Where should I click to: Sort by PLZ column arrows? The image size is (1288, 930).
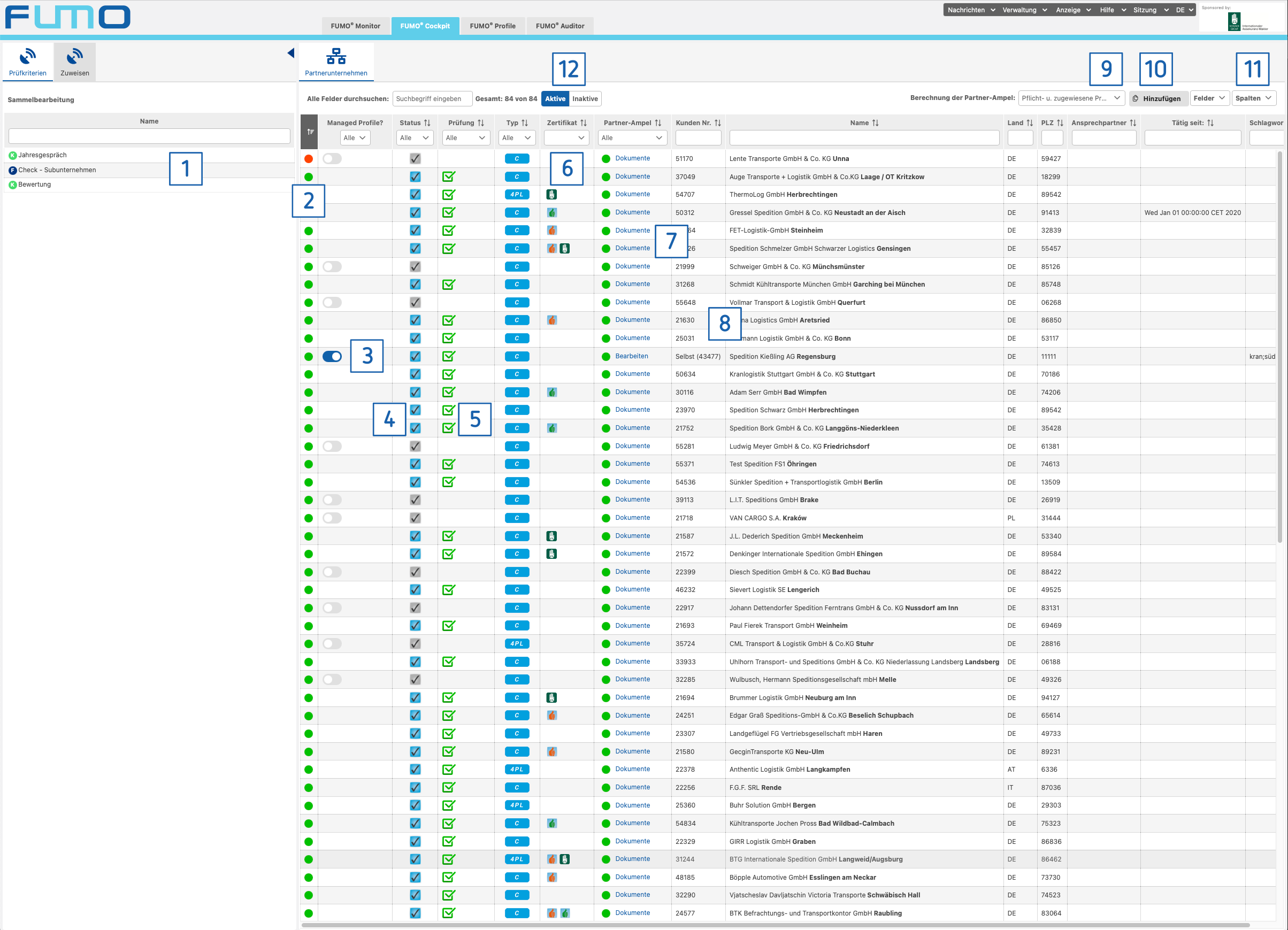point(1060,122)
